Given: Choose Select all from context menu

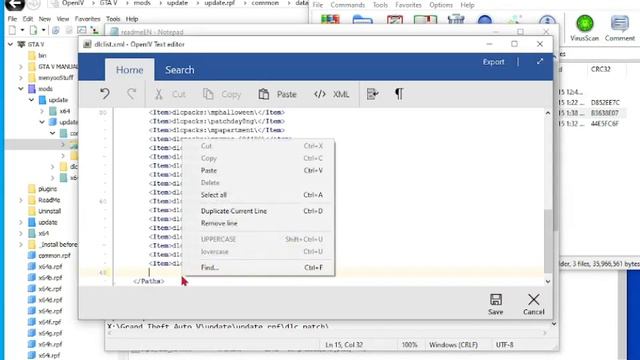Looking at the screenshot, I should (259, 195).
